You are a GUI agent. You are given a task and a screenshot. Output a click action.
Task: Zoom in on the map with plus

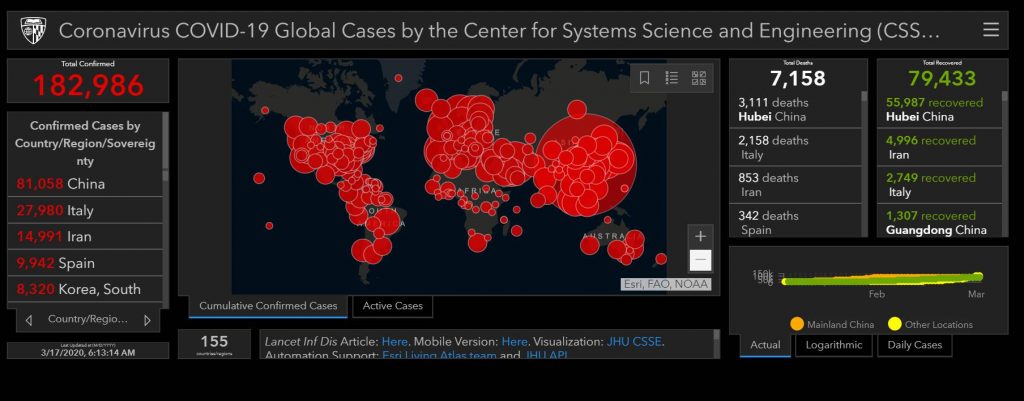tap(700, 236)
